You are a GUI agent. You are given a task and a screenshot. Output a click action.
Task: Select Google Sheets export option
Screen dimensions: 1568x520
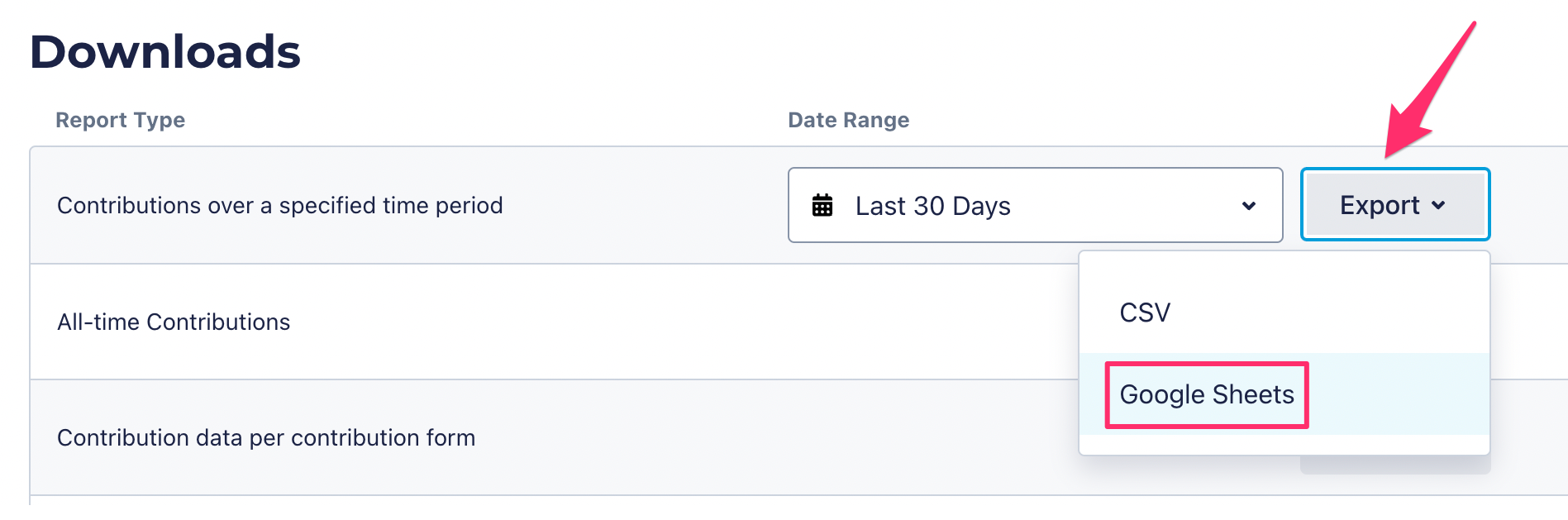1206,394
